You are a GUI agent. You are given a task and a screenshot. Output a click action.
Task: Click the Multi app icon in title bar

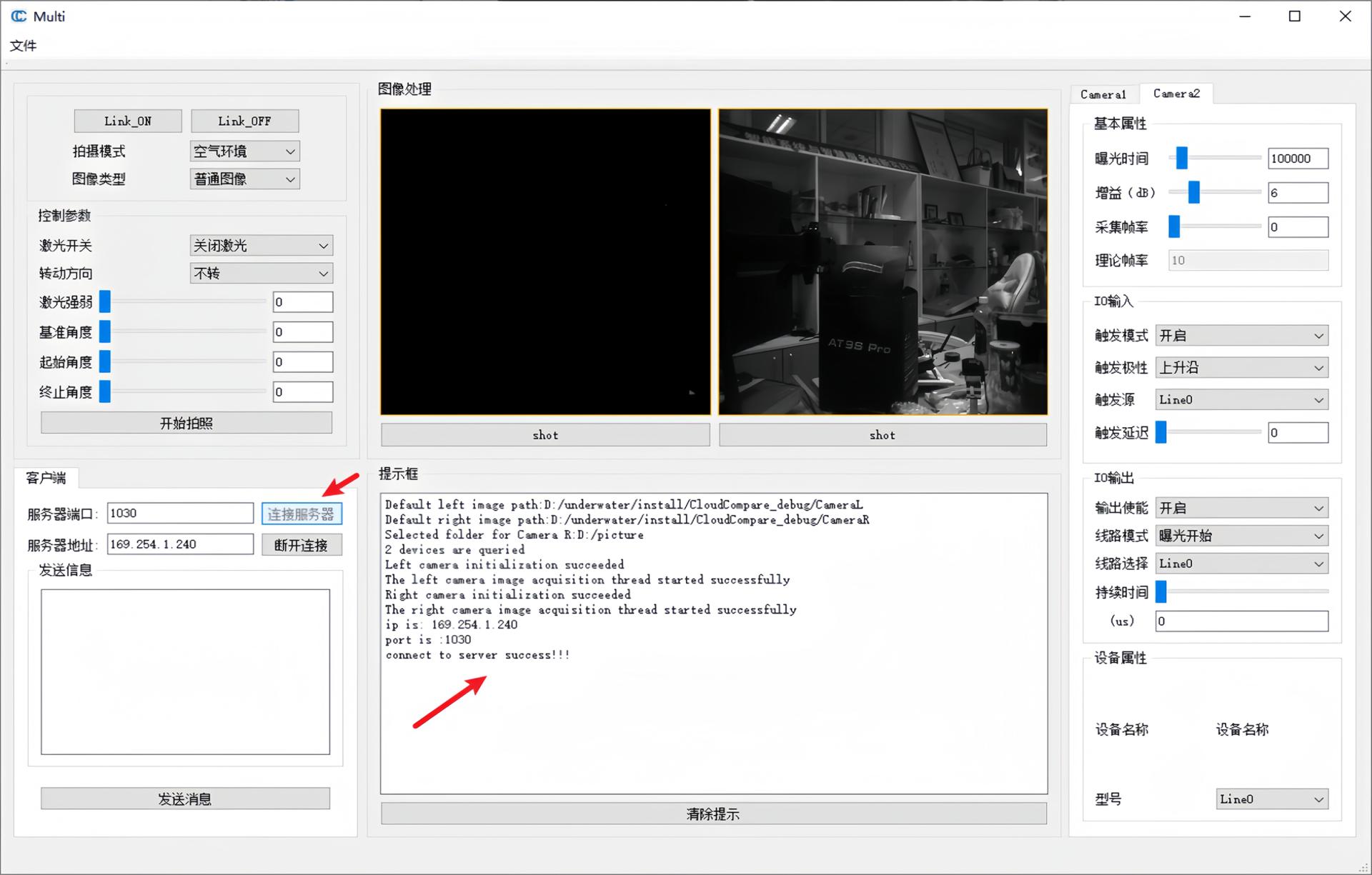click(x=19, y=16)
